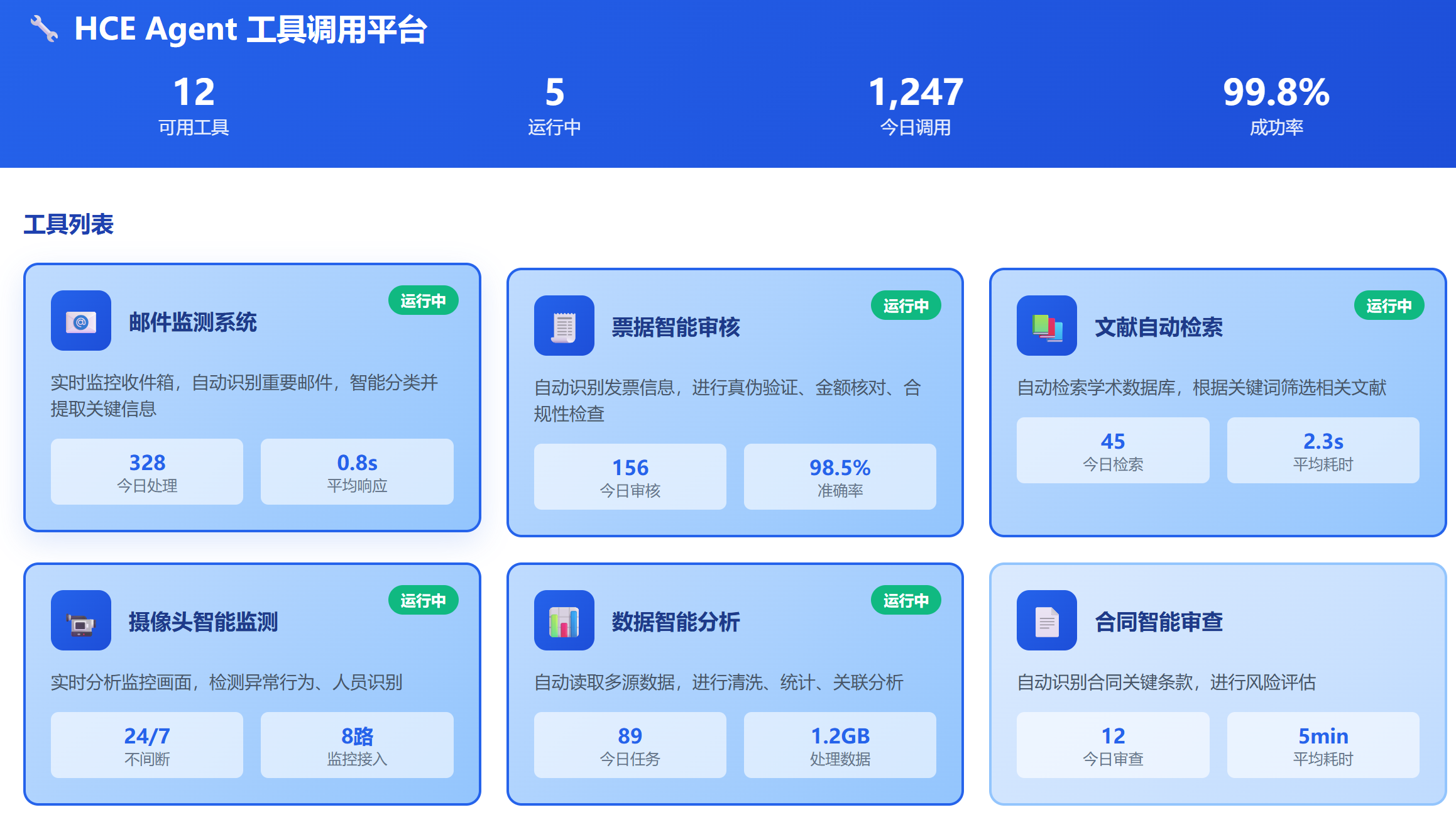Toggle 运行中 status on 摄像头智能监测
Screen dimensions: 1456x817
point(423,600)
